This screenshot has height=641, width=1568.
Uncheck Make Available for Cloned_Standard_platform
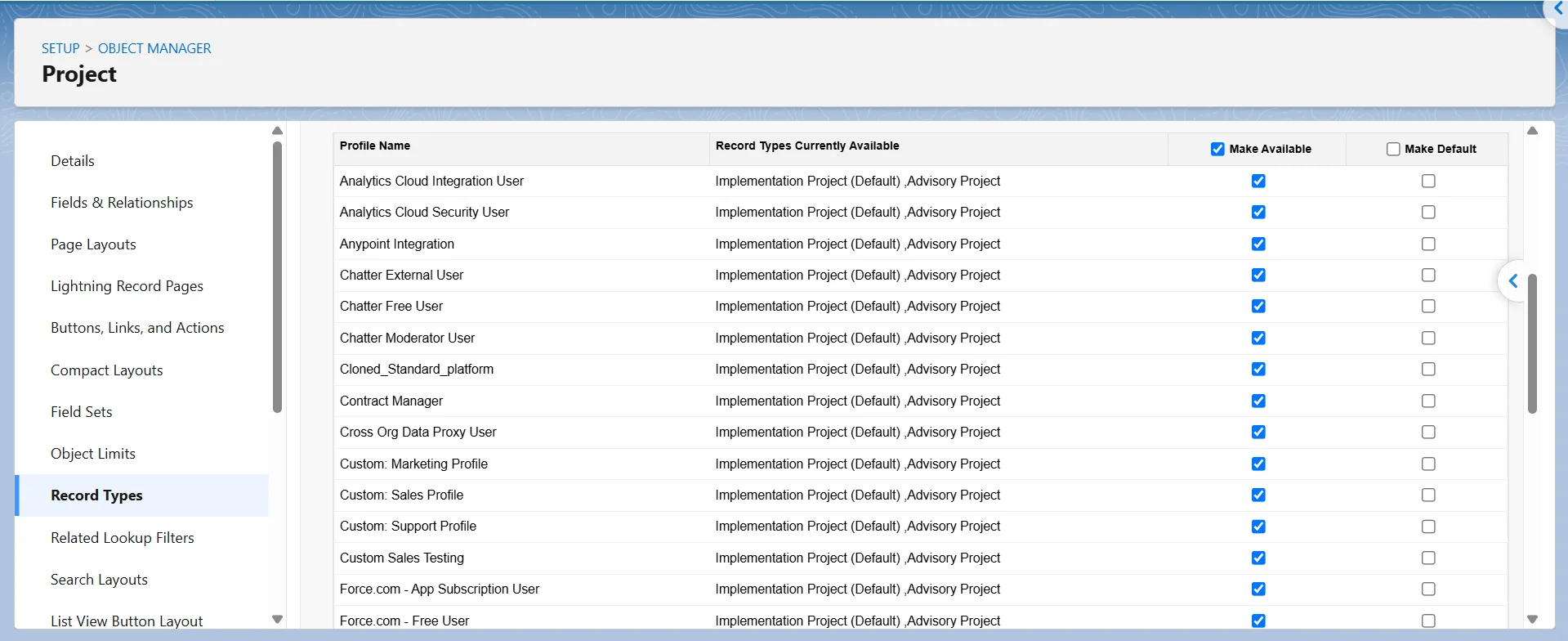pos(1258,369)
